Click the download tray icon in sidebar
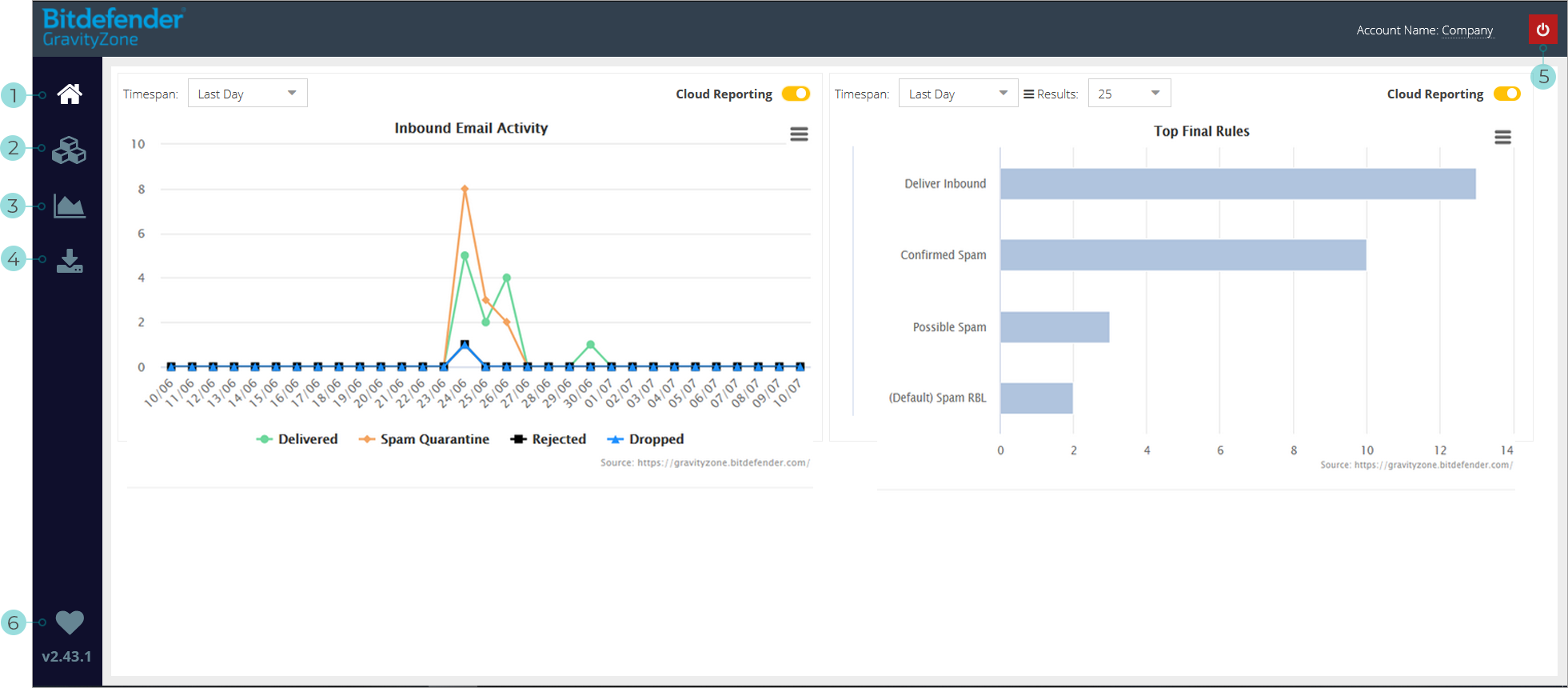The width and height of the screenshot is (1568, 688). pyautogui.click(x=70, y=261)
